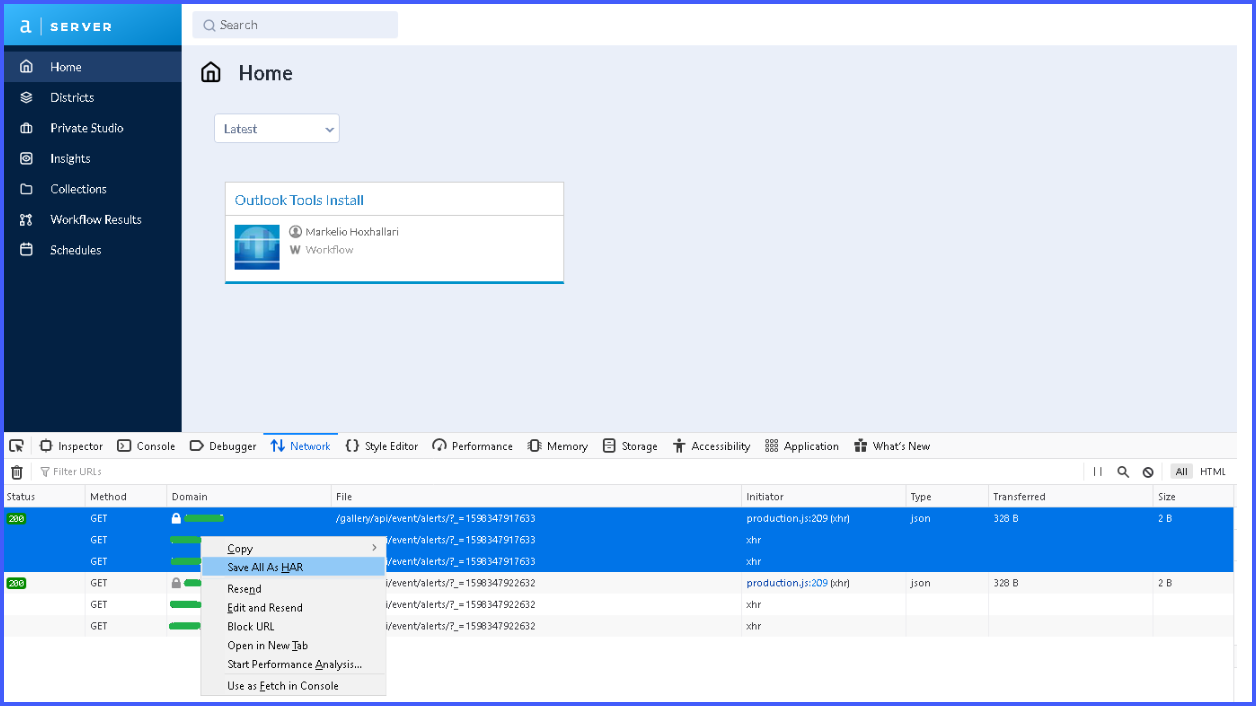The height and width of the screenshot is (706, 1256).
Task: Choose Block URL from context menu
Action: (293, 627)
